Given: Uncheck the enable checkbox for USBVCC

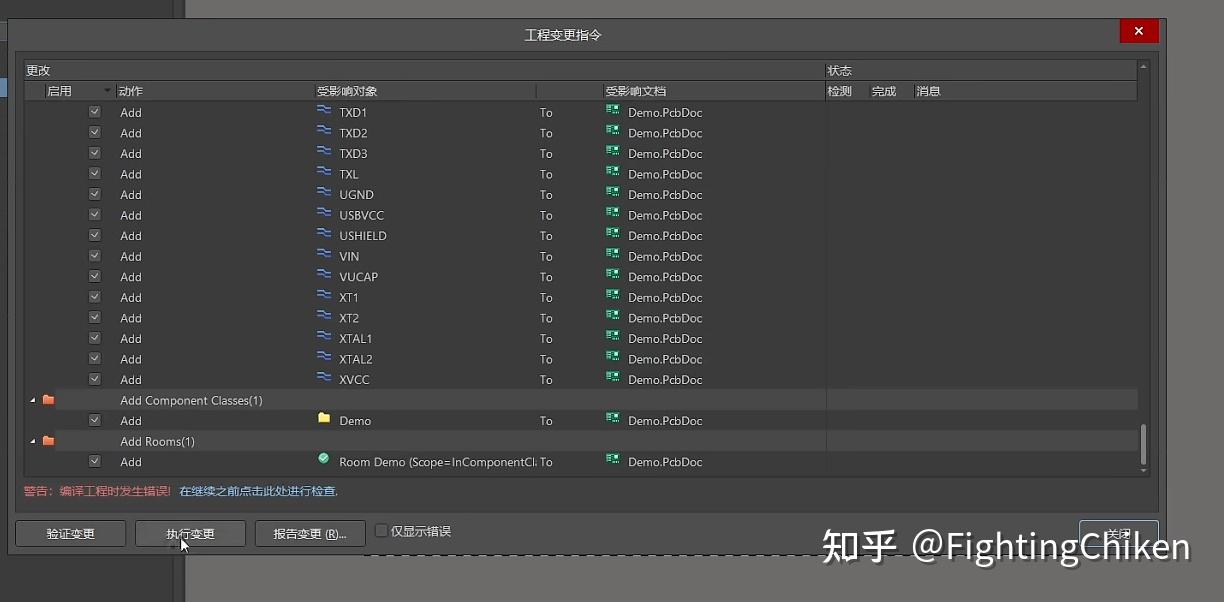Looking at the screenshot, I should 95,215.
